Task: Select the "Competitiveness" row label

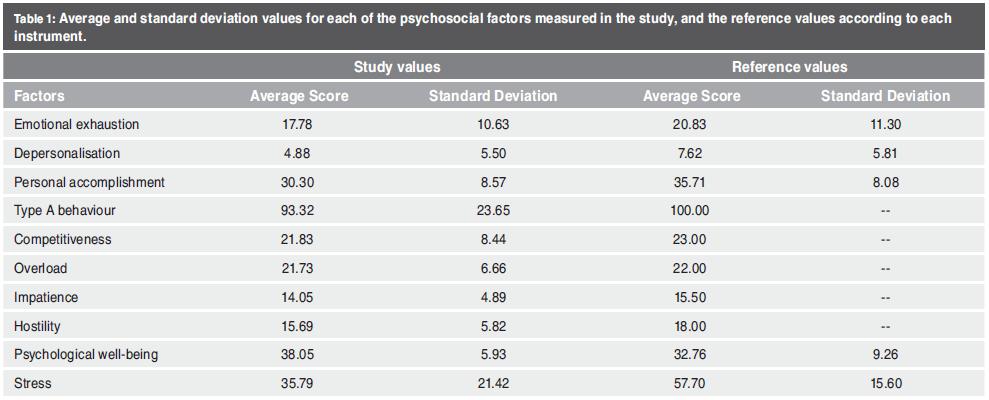Action: pos(63,241)
